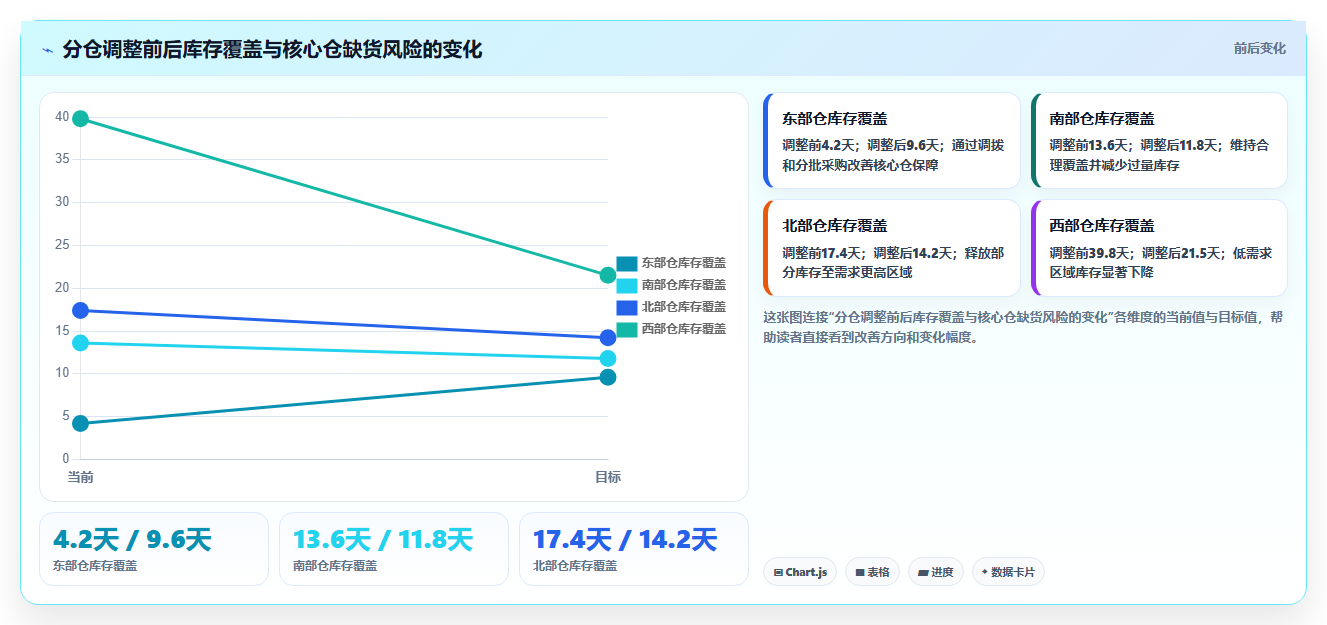Screen dimensions: 1327x625
Task: Click the sparkle icon in 数据卡片 chip
Action: click(x=985, y=572)
